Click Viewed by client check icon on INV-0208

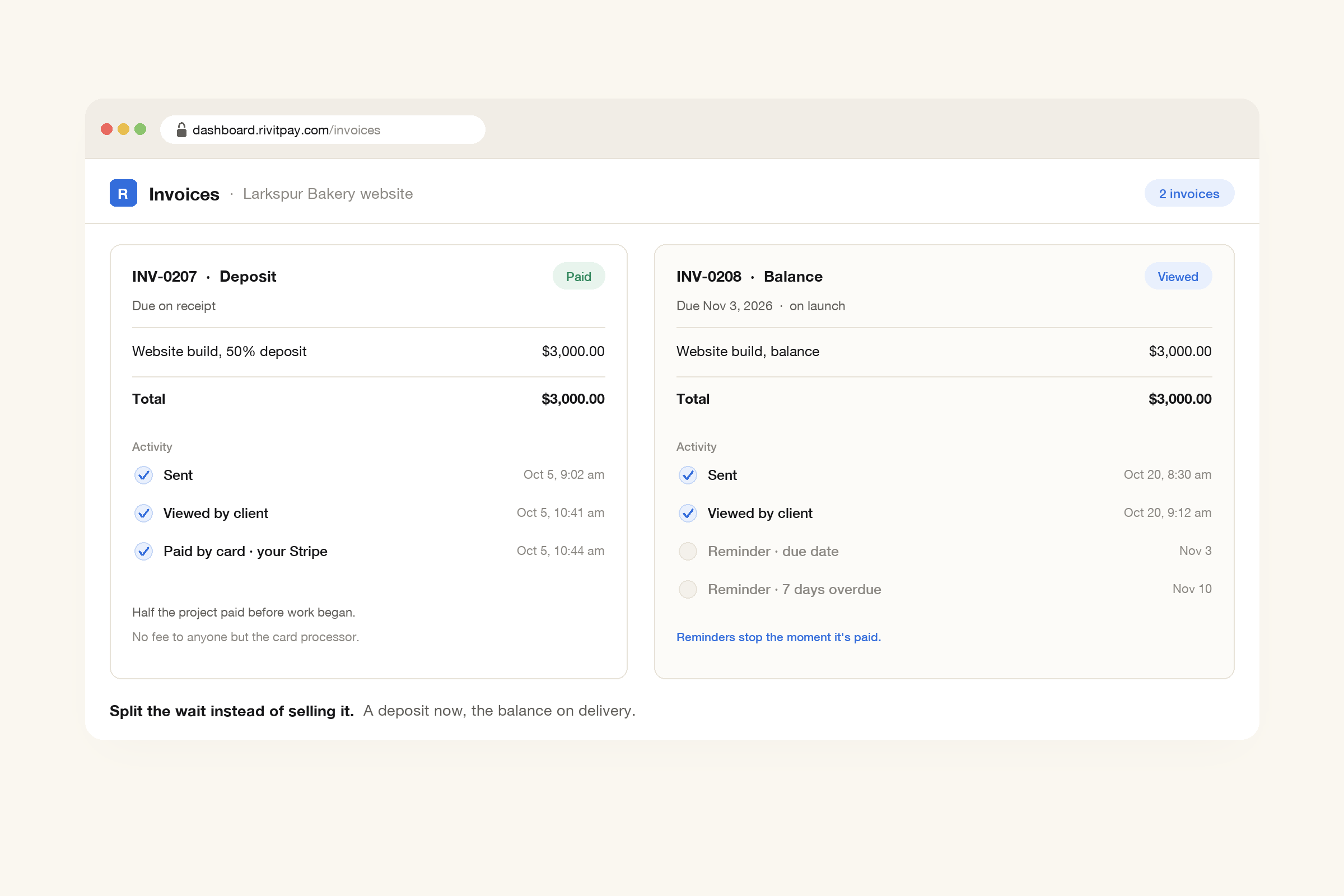coord(688,513)
